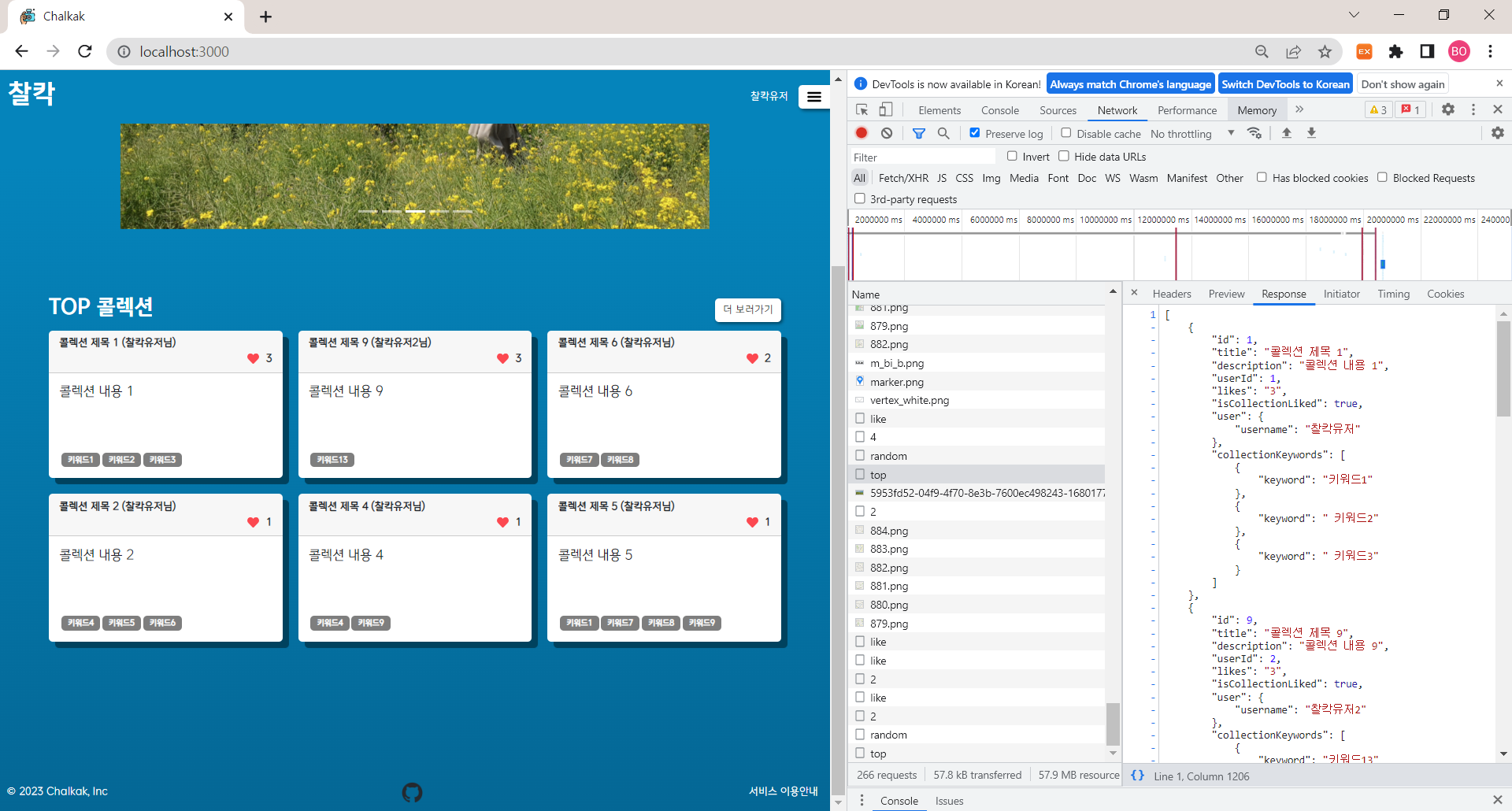Open Preview tab of request
1512x811 pixels.
[x=1226, y=294]
